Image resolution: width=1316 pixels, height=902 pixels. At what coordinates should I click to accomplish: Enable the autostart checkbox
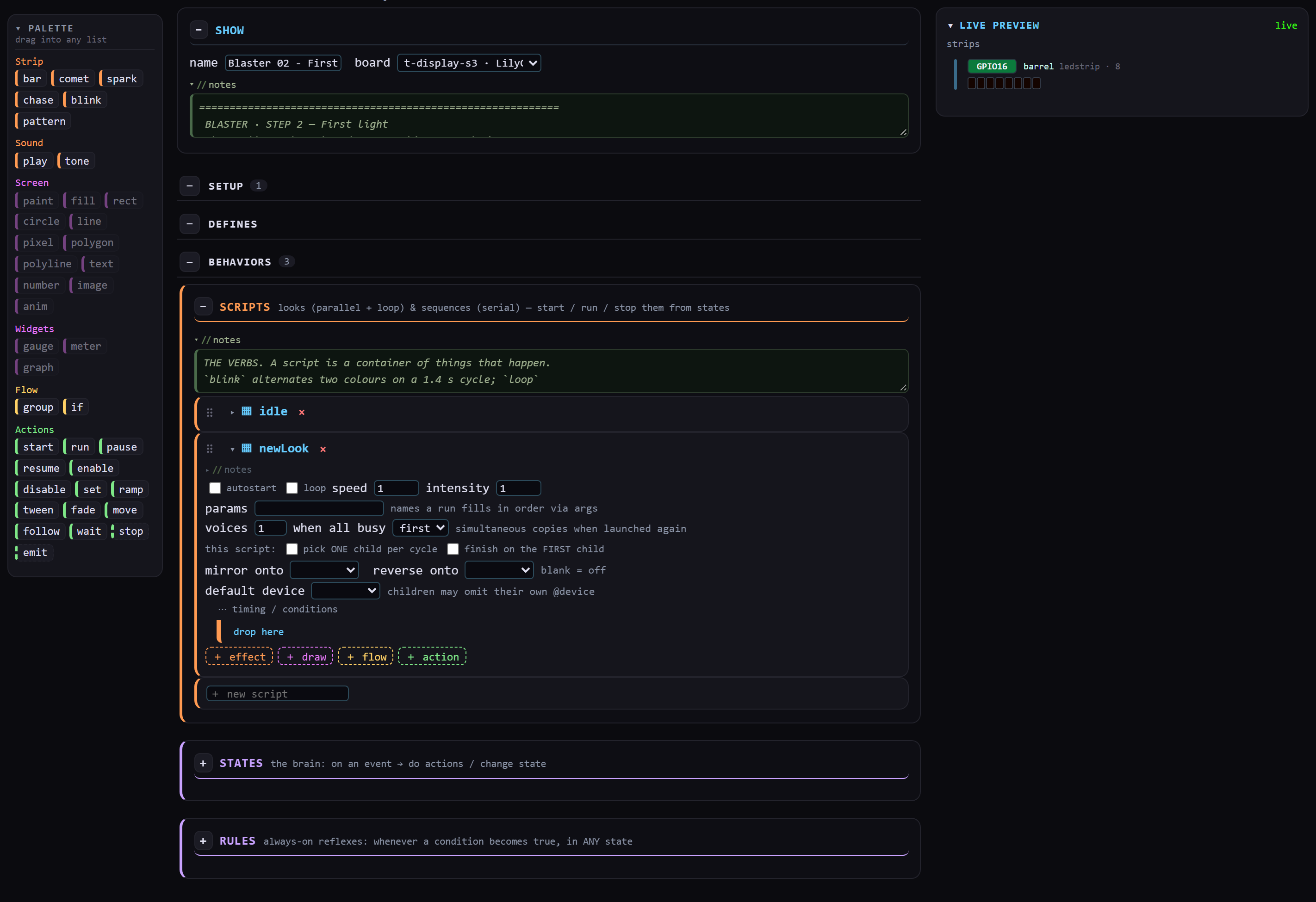coord(215,488)
